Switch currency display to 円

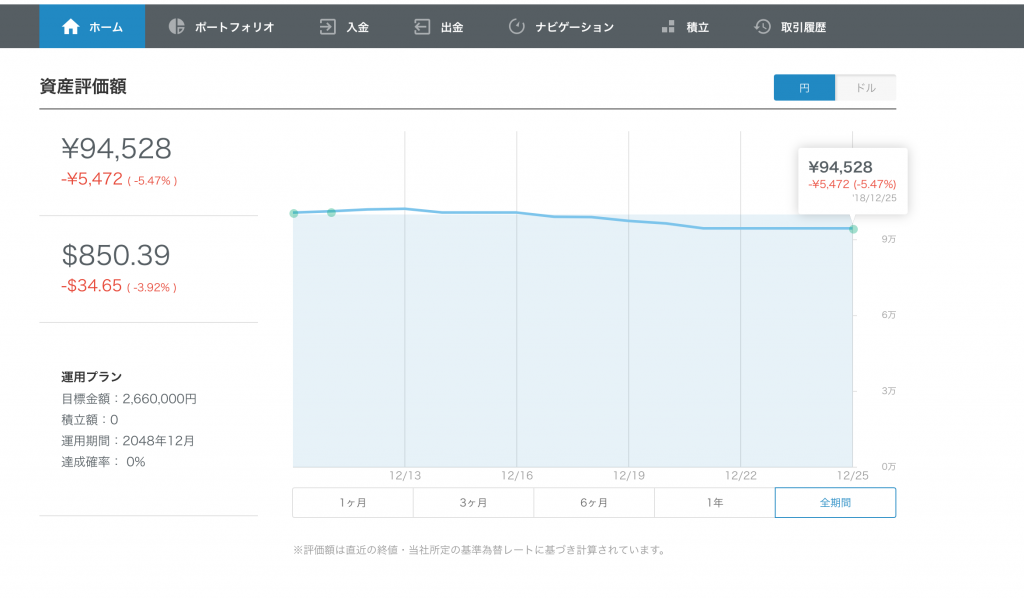tap(804, 87)
